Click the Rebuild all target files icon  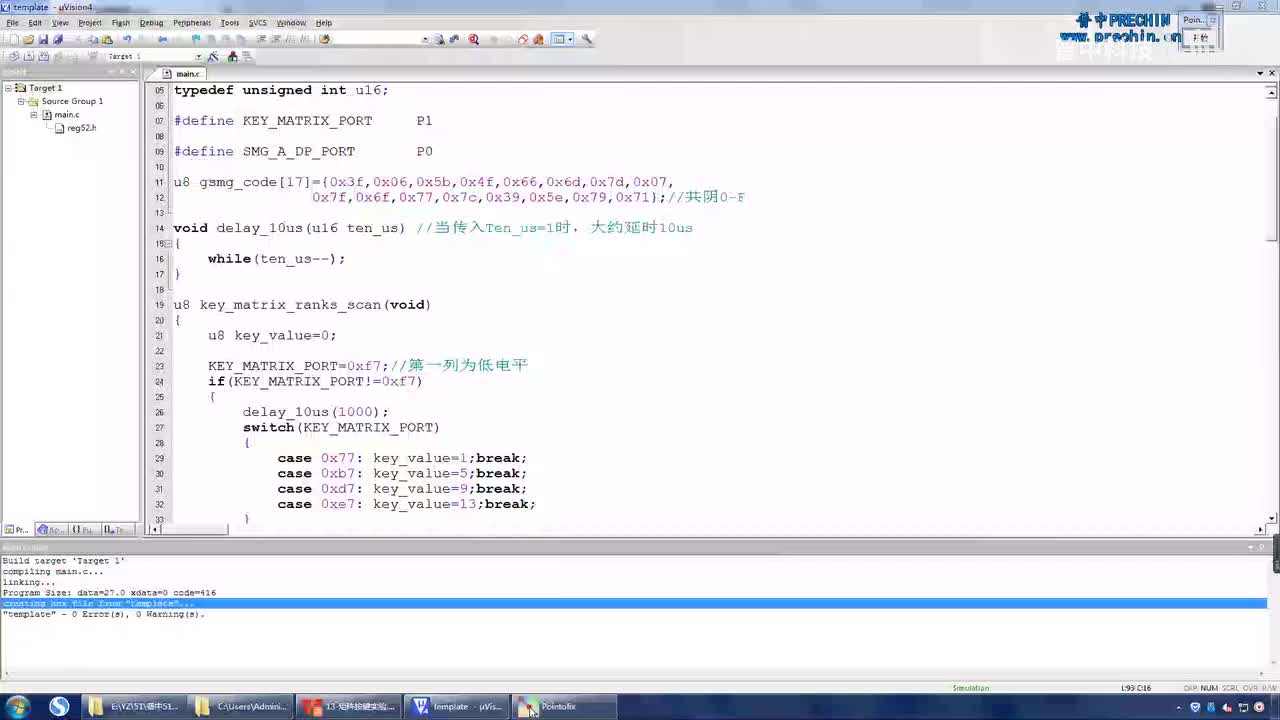point(44,56)
